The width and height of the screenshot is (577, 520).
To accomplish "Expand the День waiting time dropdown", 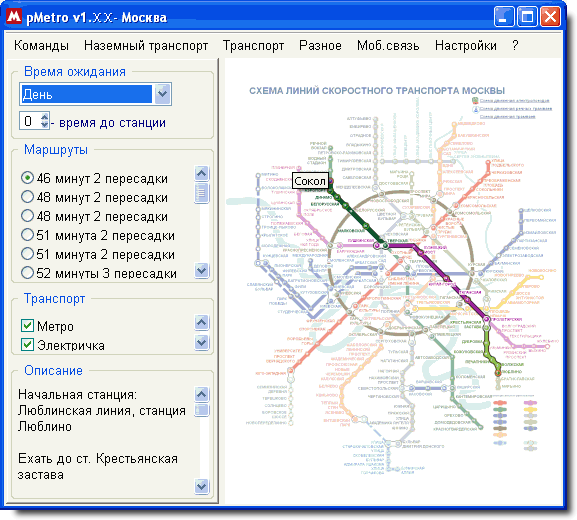I will click(x=162, y=94).
